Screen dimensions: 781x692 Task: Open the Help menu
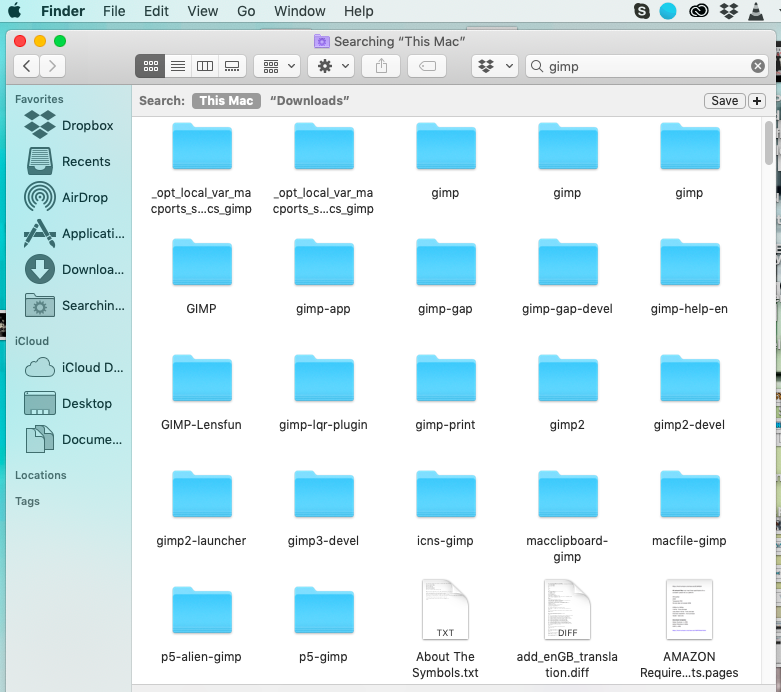359,10
